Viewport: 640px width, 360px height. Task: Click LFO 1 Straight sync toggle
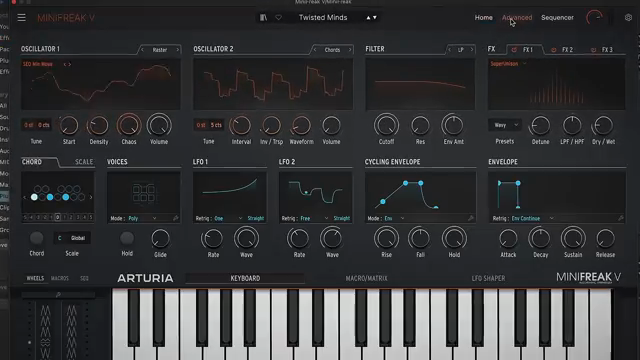pyautogui.click(x=256, y=218)
